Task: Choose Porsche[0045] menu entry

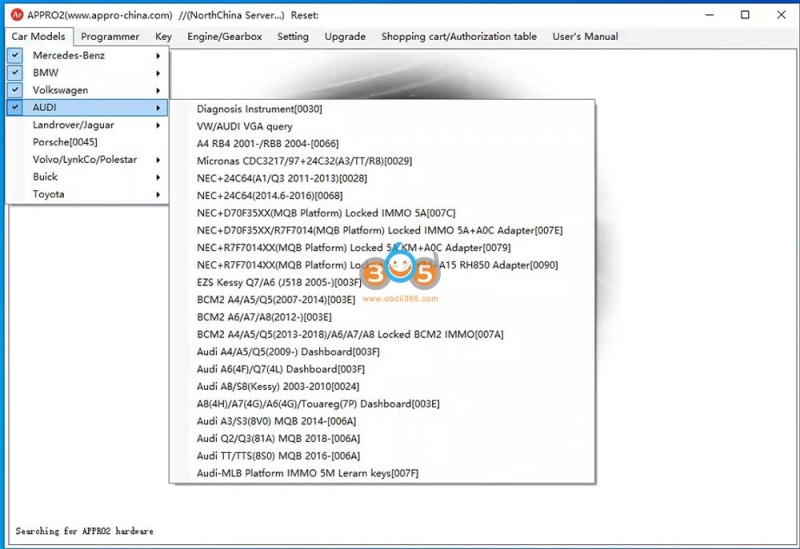Action: pos(87,142)
